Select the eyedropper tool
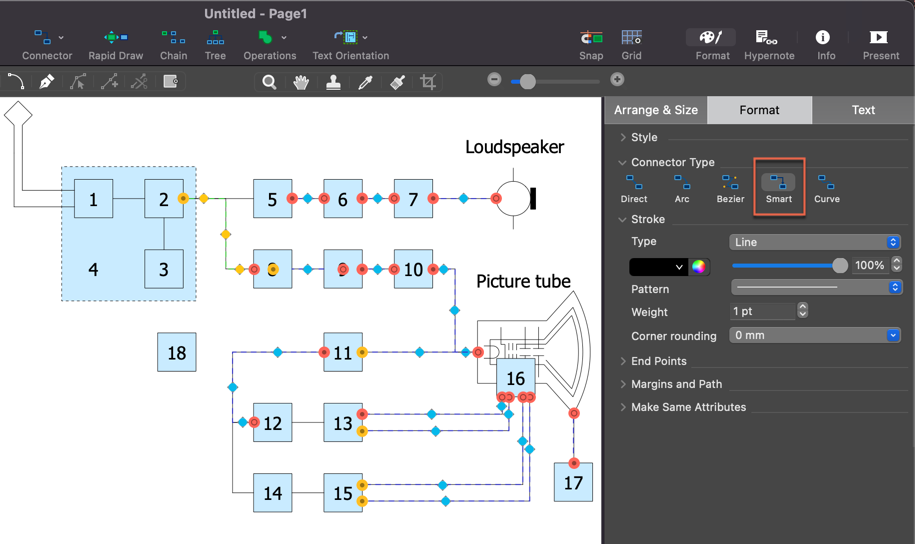 (x=365, y=82)
